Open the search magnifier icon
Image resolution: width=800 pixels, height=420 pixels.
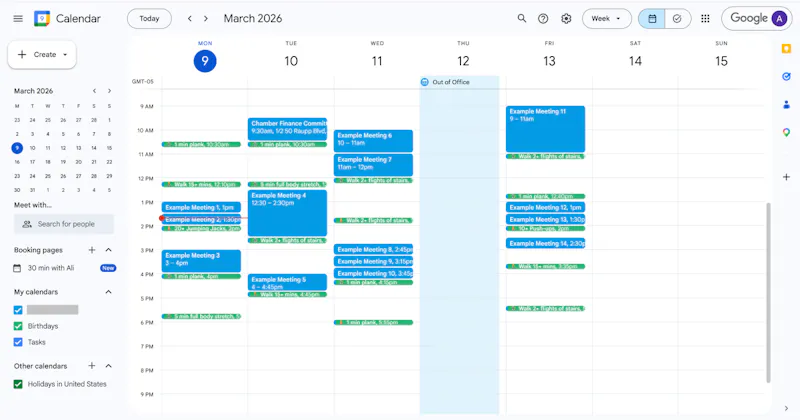click(521, 18)
